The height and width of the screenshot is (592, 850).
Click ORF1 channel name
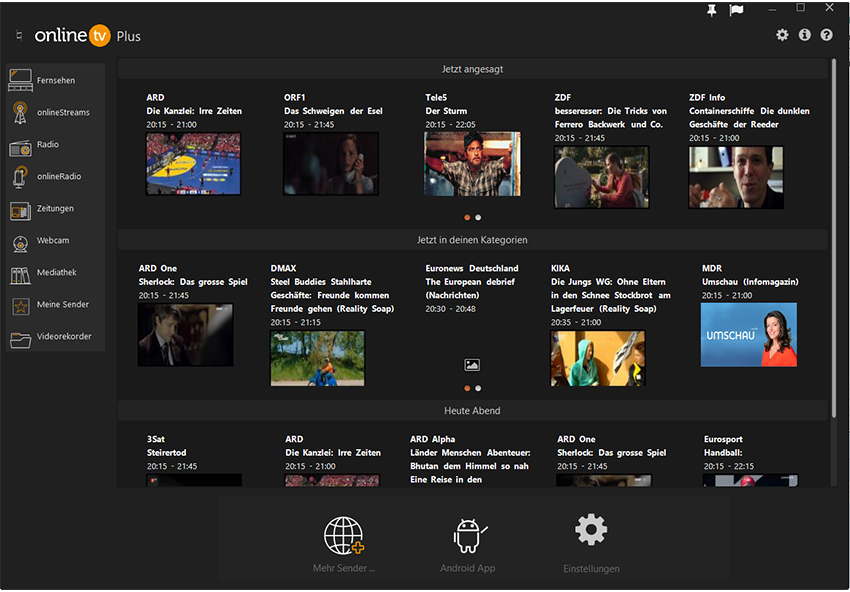[295, 98]
